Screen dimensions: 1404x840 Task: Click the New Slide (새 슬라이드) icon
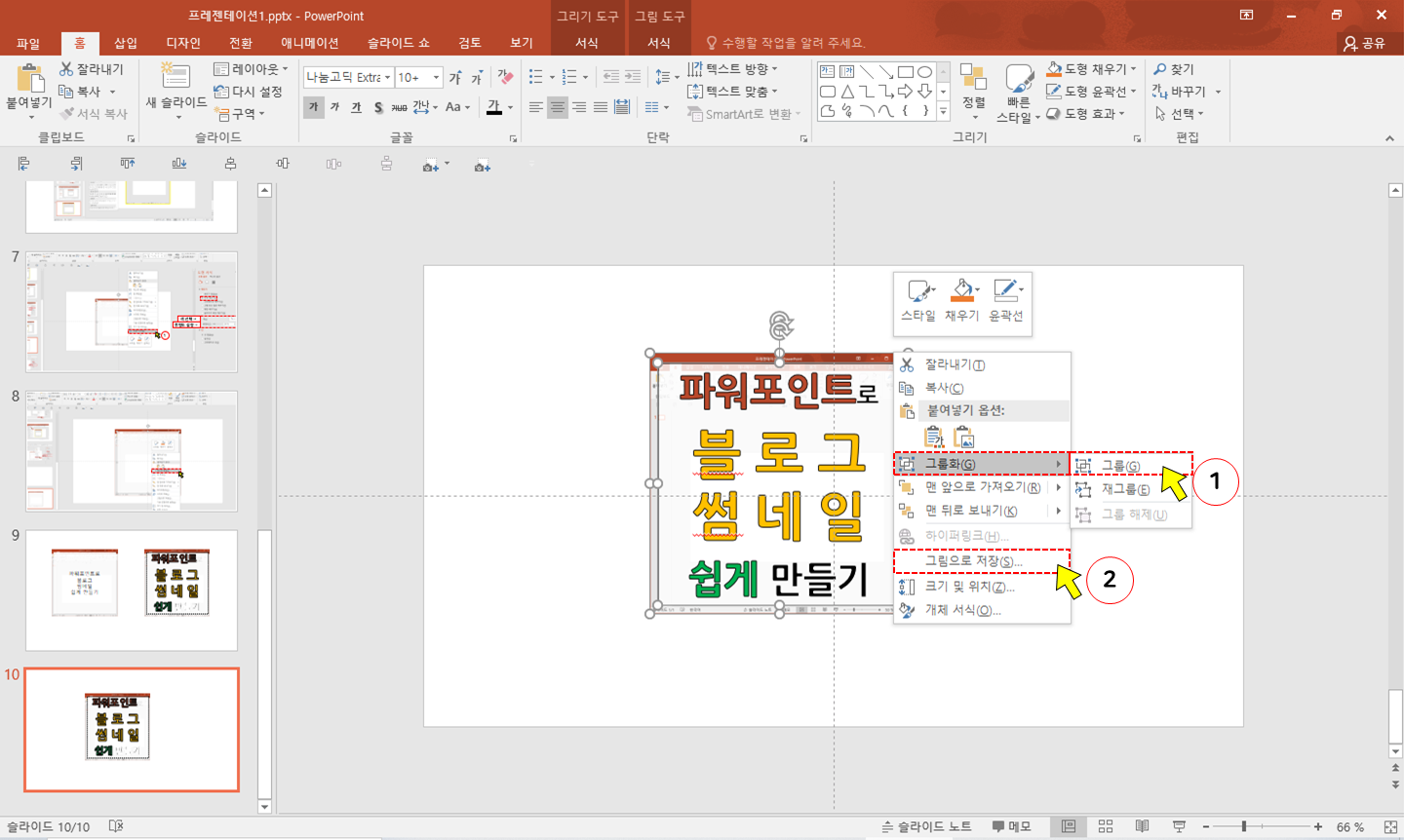pos(175,75)
